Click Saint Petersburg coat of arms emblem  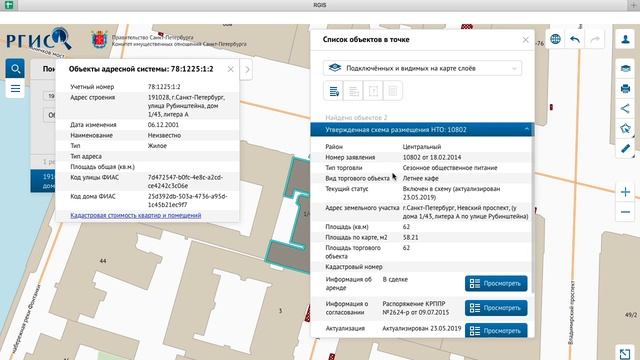click(x=99, y=40)
